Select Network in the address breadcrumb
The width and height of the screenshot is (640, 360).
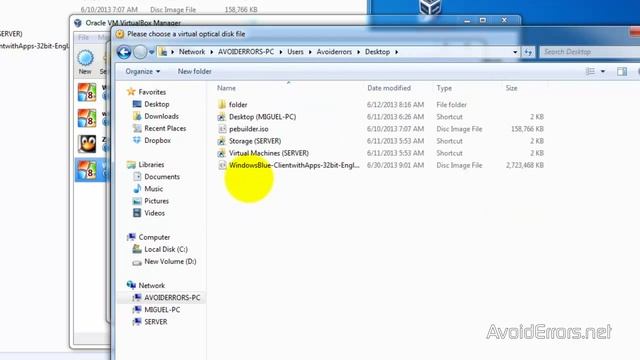click(x=192, y=52)
